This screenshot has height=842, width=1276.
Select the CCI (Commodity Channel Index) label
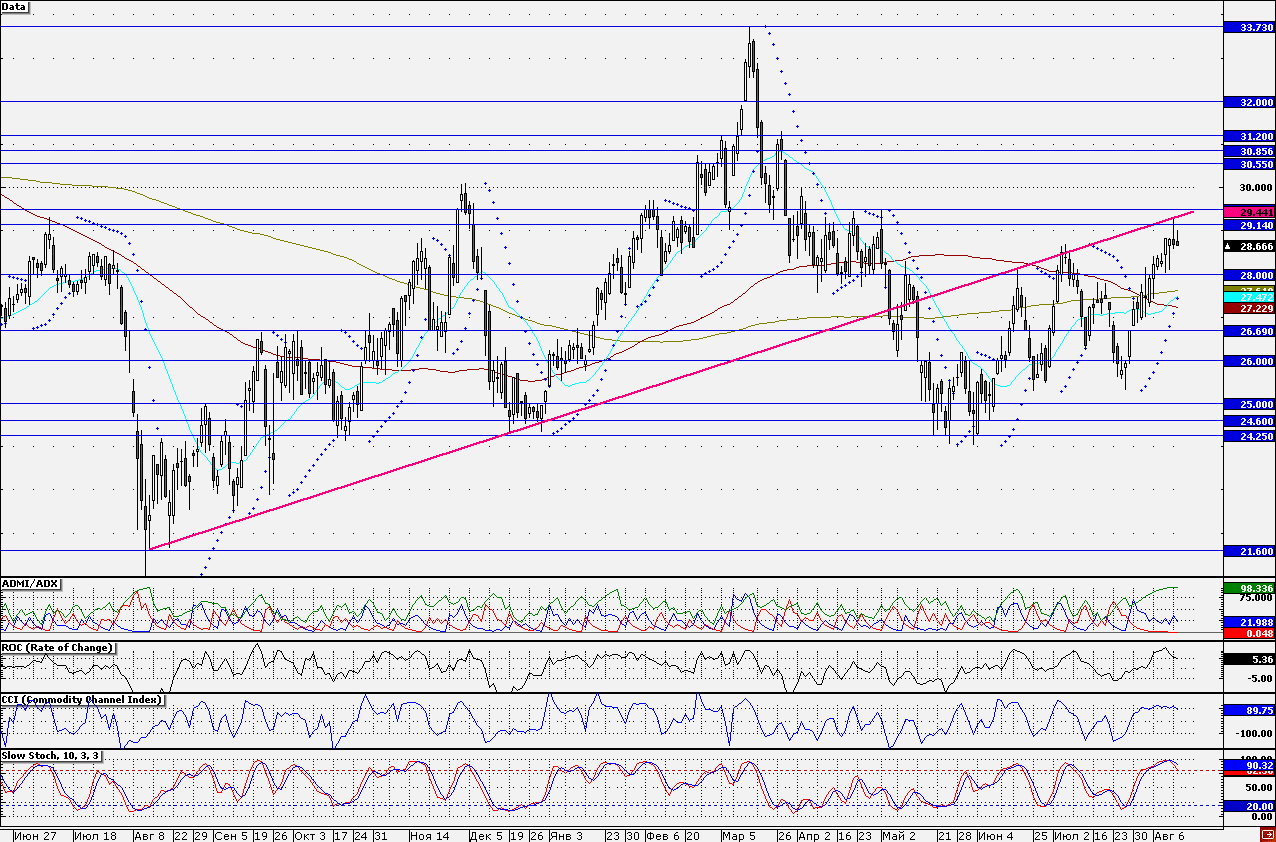coord(82,699)
